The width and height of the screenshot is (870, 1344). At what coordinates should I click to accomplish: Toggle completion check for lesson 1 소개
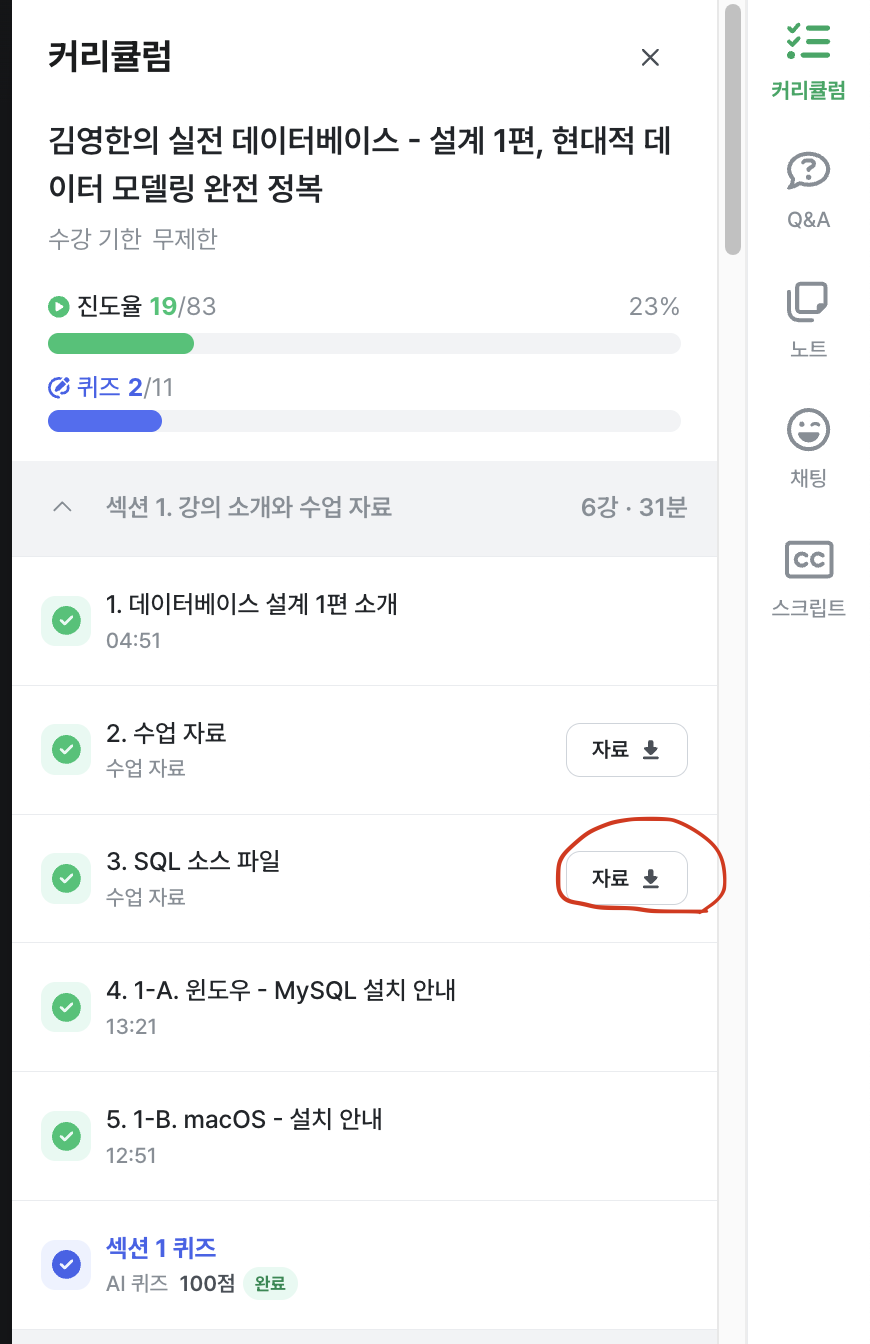pos(66,621)
